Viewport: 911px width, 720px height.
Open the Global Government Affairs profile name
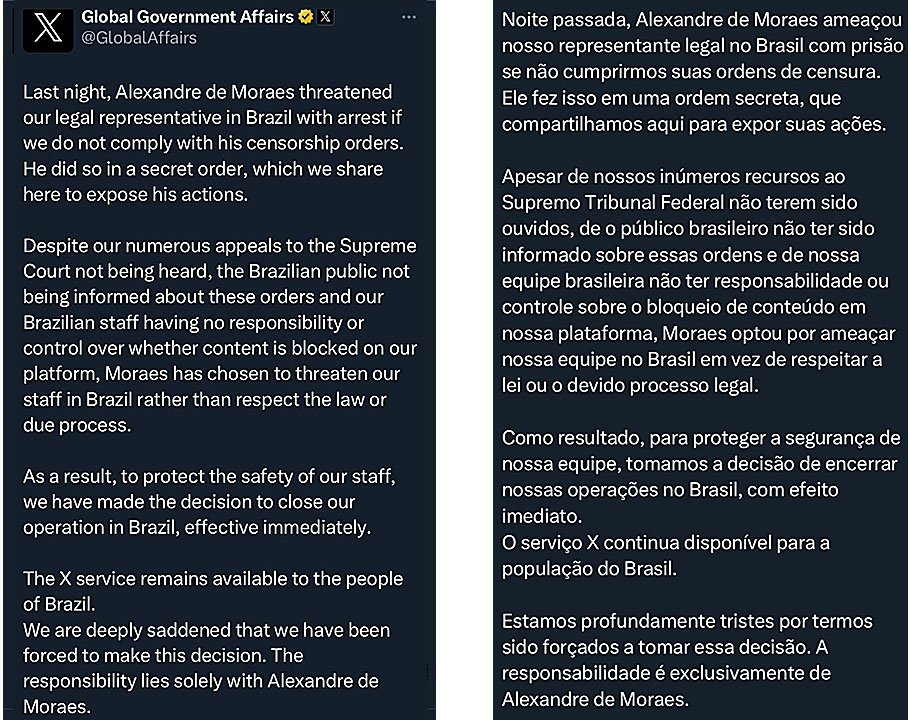click(x=187, y=17)
